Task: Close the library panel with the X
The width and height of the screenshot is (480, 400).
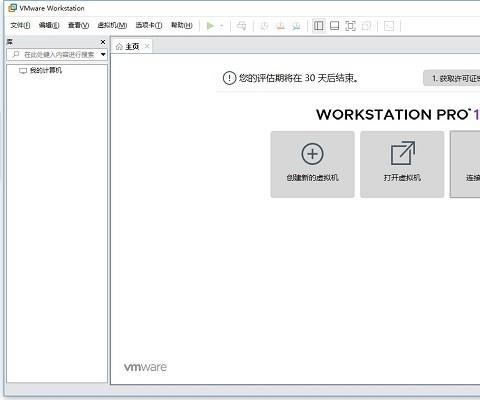Action: pos(103,42)
